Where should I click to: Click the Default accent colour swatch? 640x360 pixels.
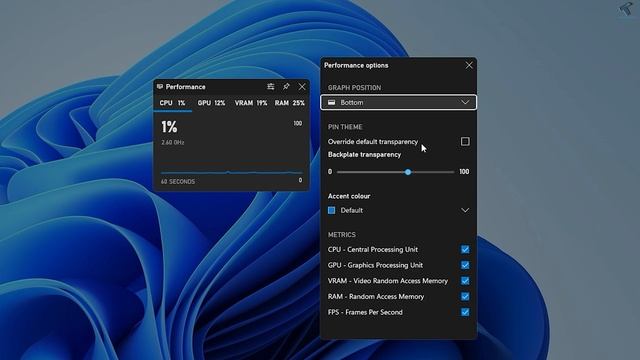coord(331,210)
